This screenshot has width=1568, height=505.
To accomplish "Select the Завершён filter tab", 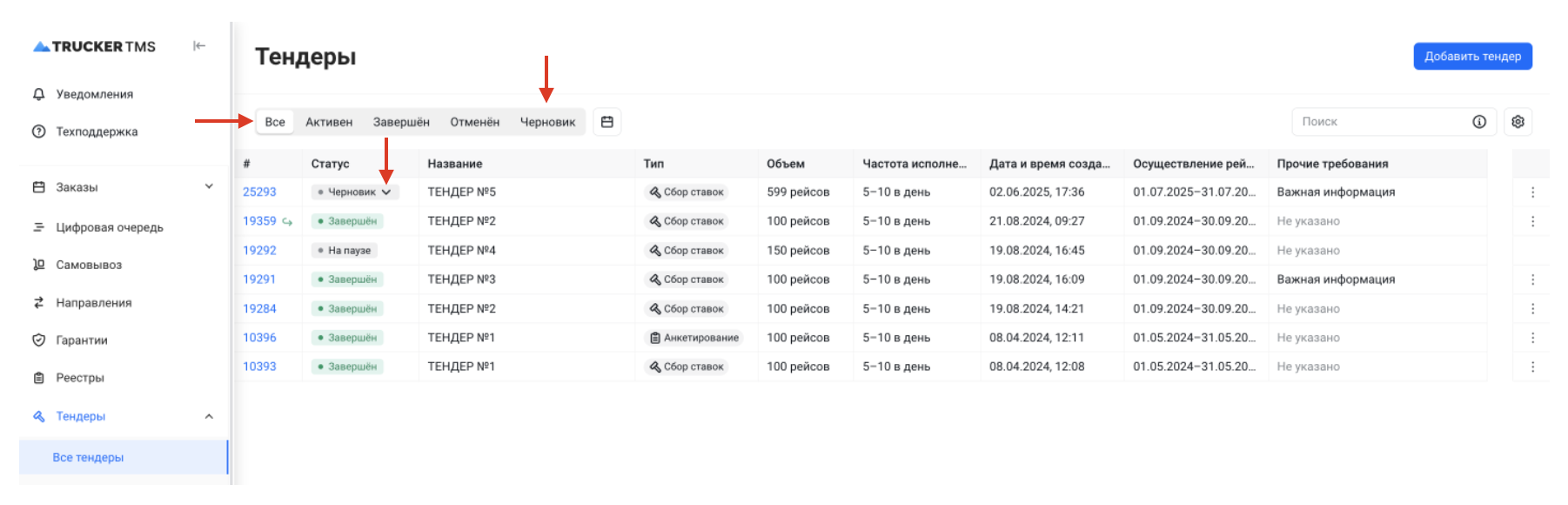I will coord(401,122).
